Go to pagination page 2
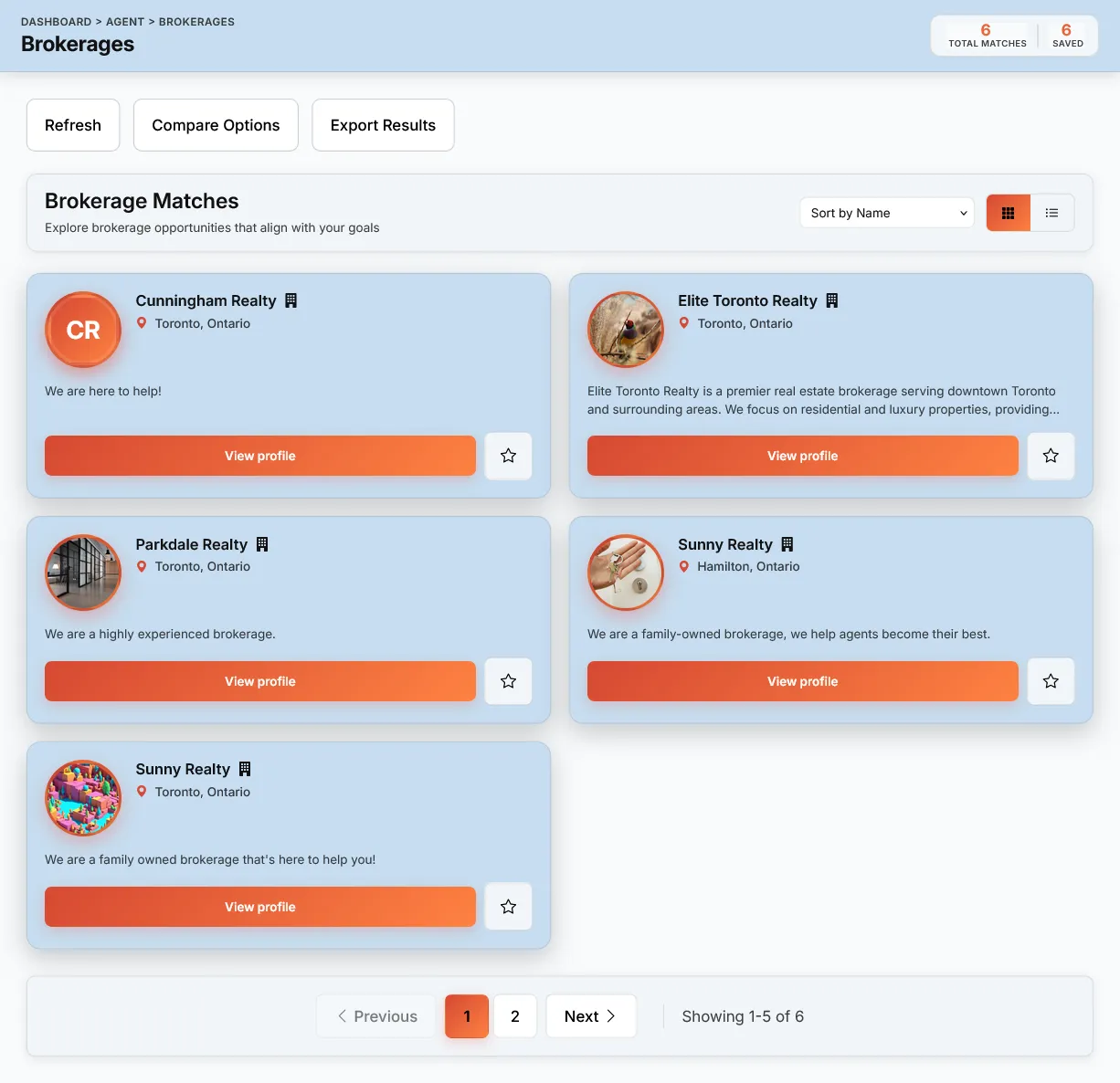The width and height of the screenshot is (1120, 1083). 515,1016
